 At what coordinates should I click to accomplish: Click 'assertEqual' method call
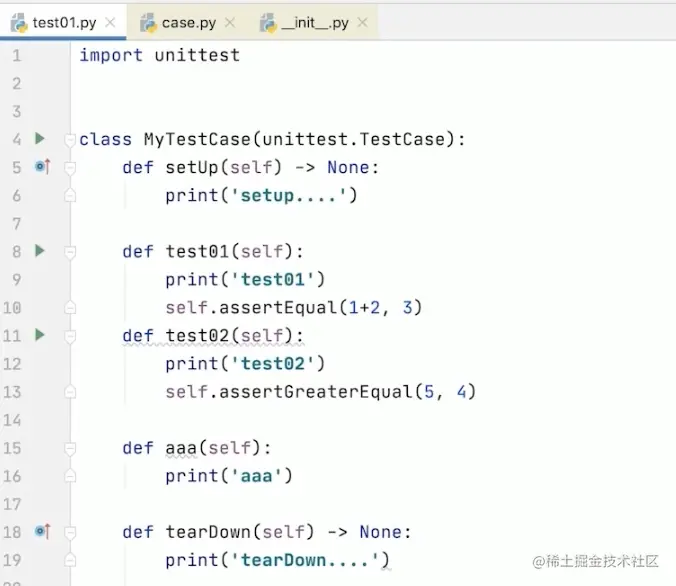coord(278,307)
